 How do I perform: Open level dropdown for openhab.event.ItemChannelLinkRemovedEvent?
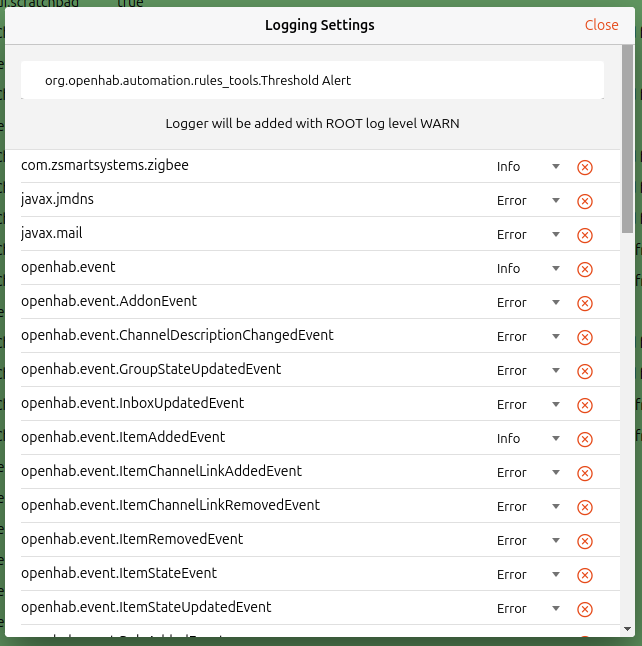528,507
